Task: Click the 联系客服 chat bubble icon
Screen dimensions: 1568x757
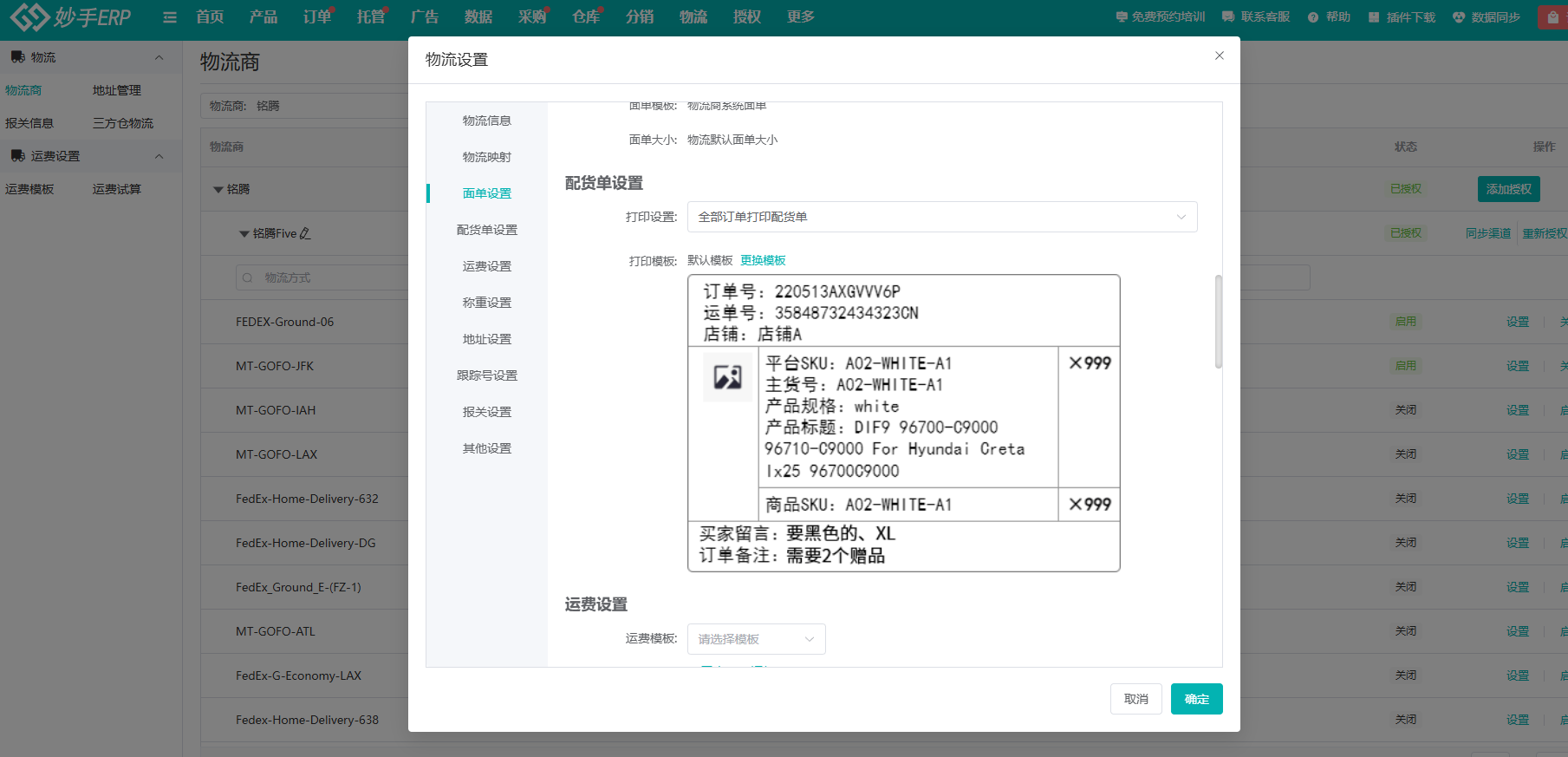Action: pos(1228,17)
